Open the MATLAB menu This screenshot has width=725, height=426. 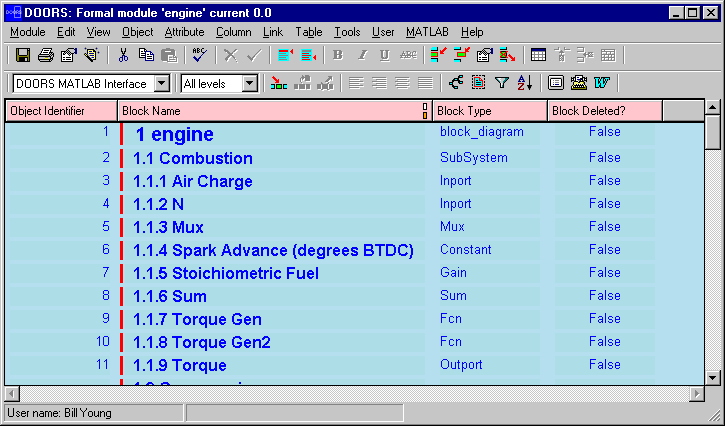[427, 32]
